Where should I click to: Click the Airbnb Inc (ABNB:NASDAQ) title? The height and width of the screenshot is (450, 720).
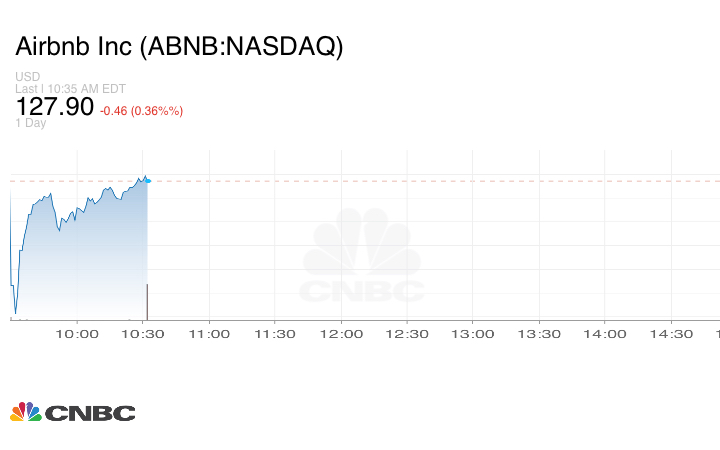[180, 47]
